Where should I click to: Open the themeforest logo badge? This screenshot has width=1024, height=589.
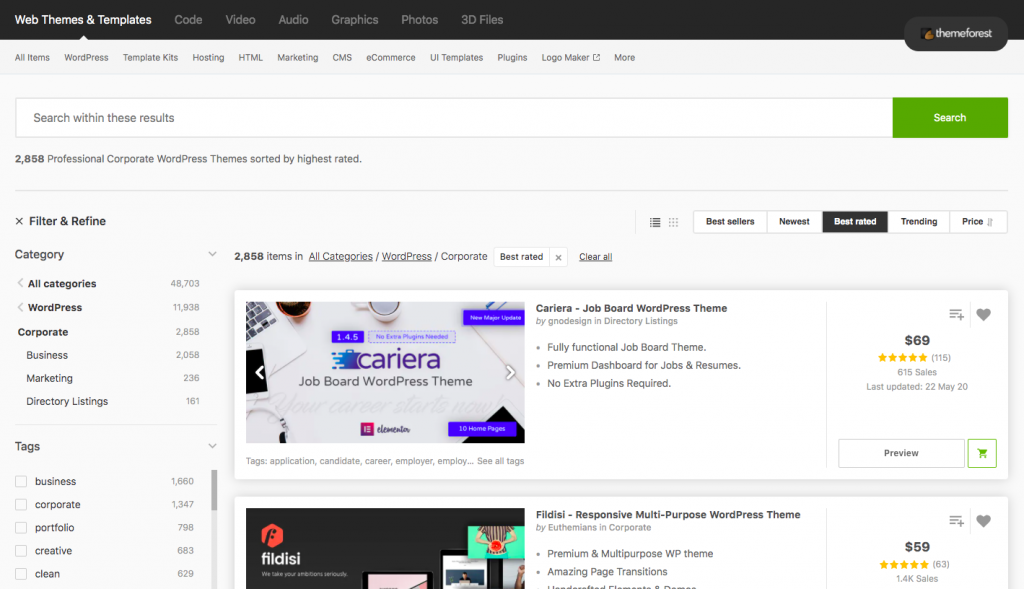(956, 33)
